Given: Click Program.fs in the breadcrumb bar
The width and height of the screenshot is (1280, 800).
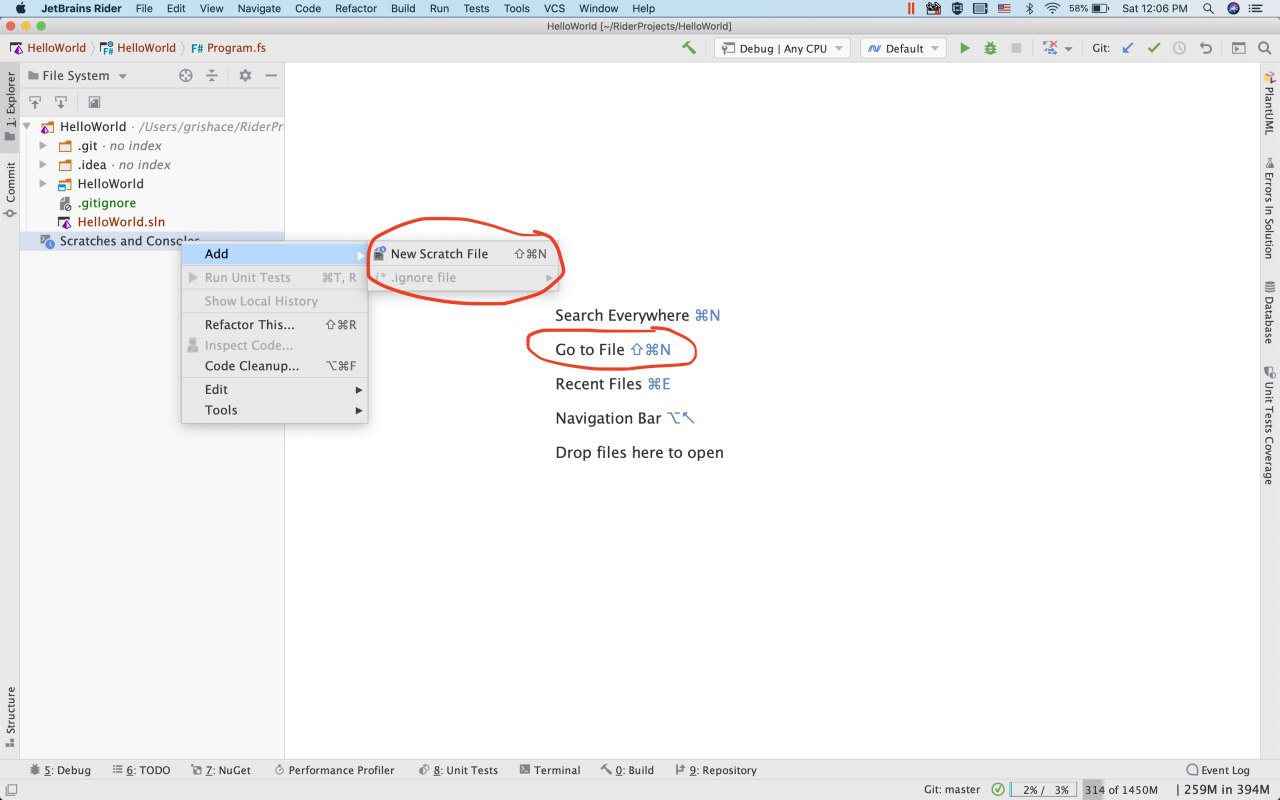Looking at the screenshot, I should tap(228, 48).
